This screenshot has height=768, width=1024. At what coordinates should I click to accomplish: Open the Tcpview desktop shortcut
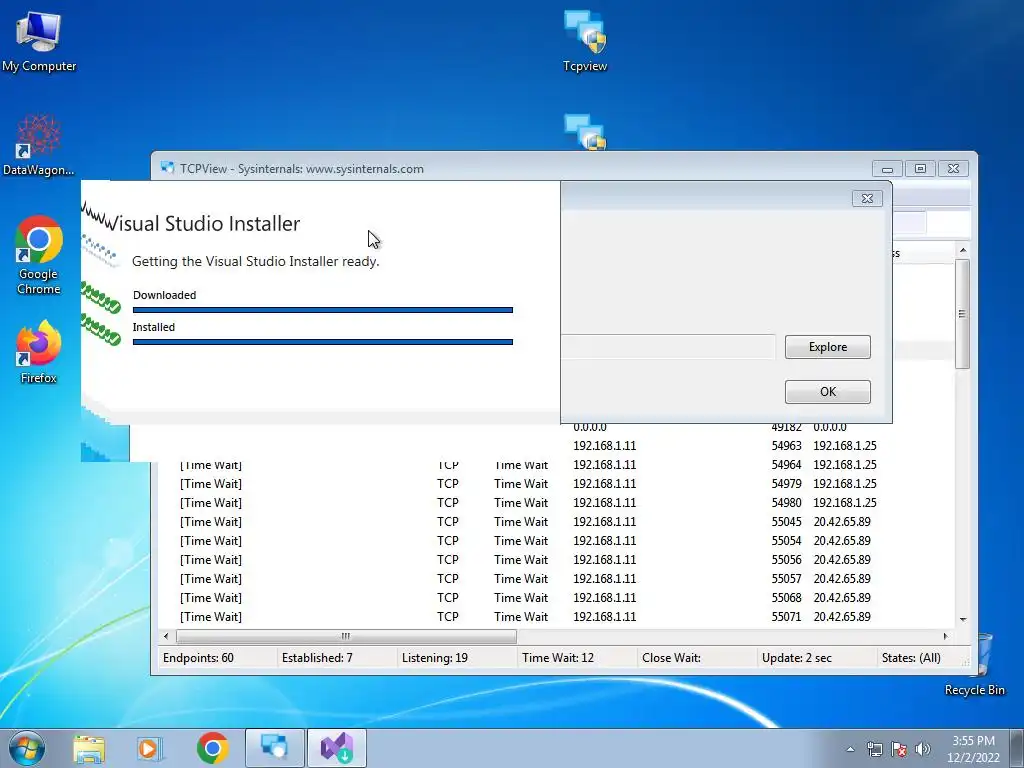tap(585, 40)
